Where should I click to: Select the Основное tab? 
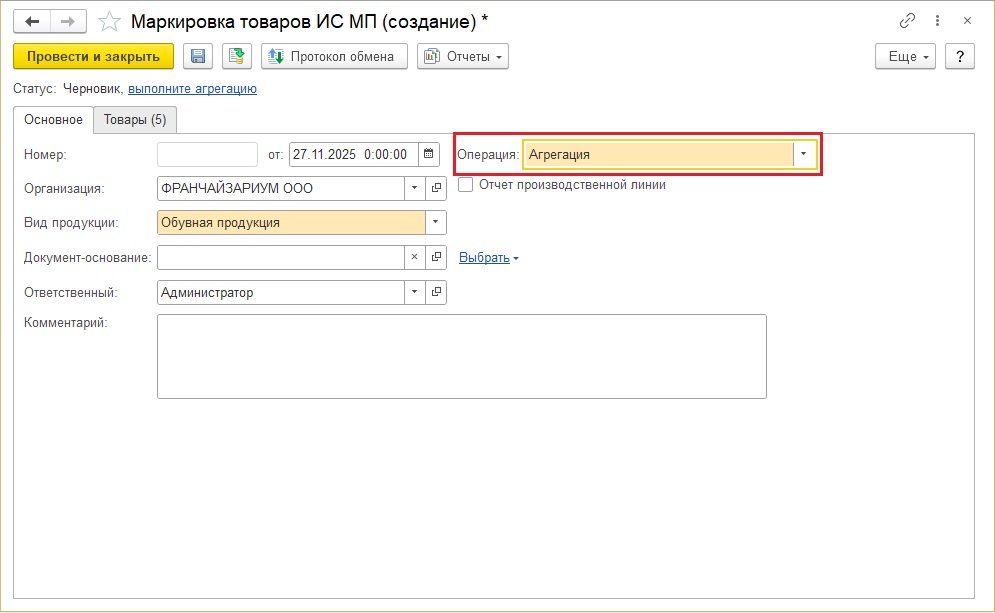coord(53,120)
